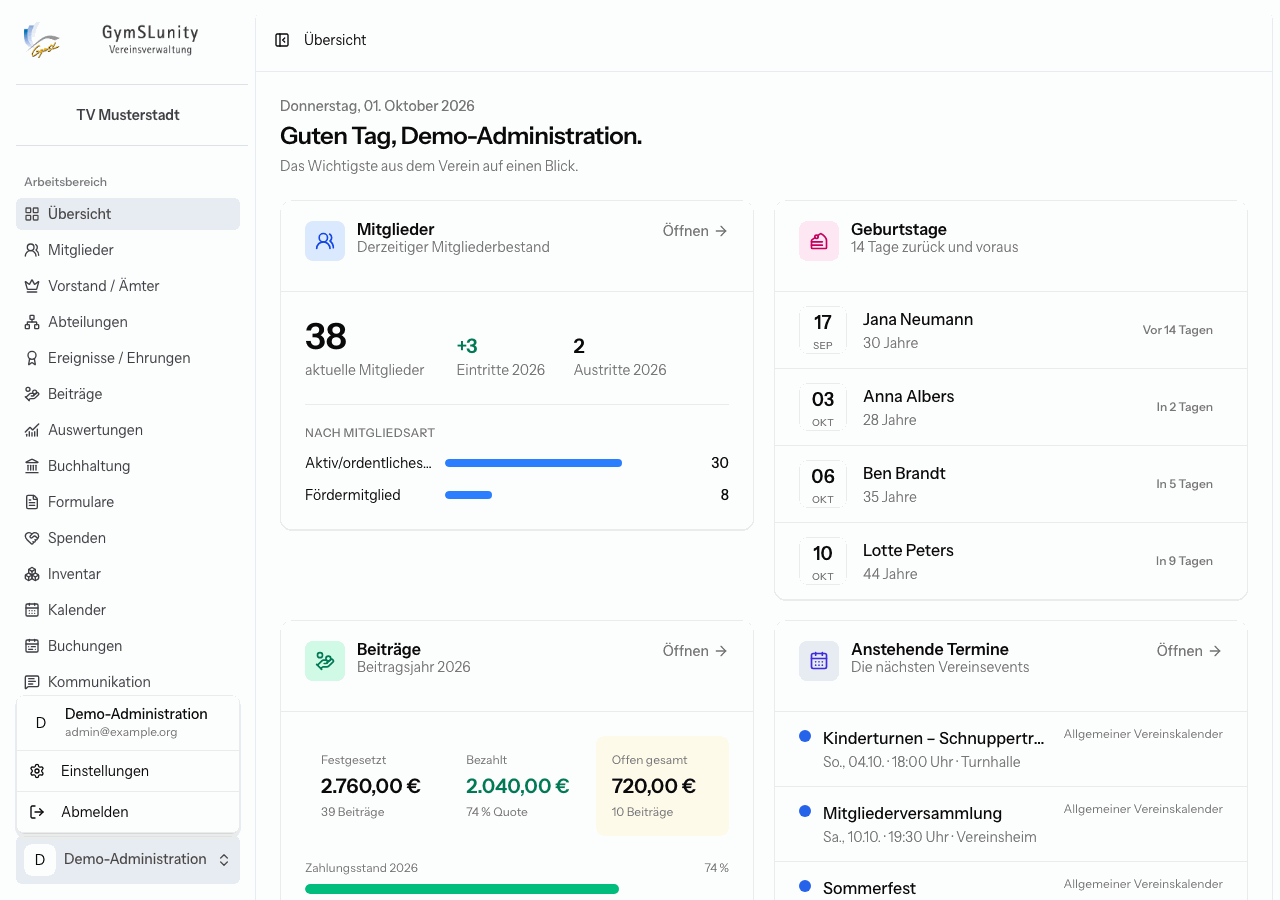The height and width of the screenshot is (900, 1280).
Task: Click the Ben Brandt birthday entry
Action: tap(1011, 484)
